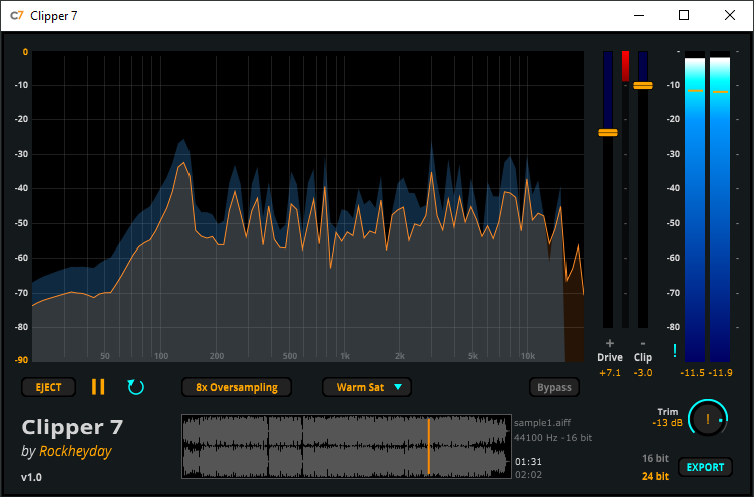Click the left output level -11.5 readout
The image size is (754, 497).
(692, 373)
